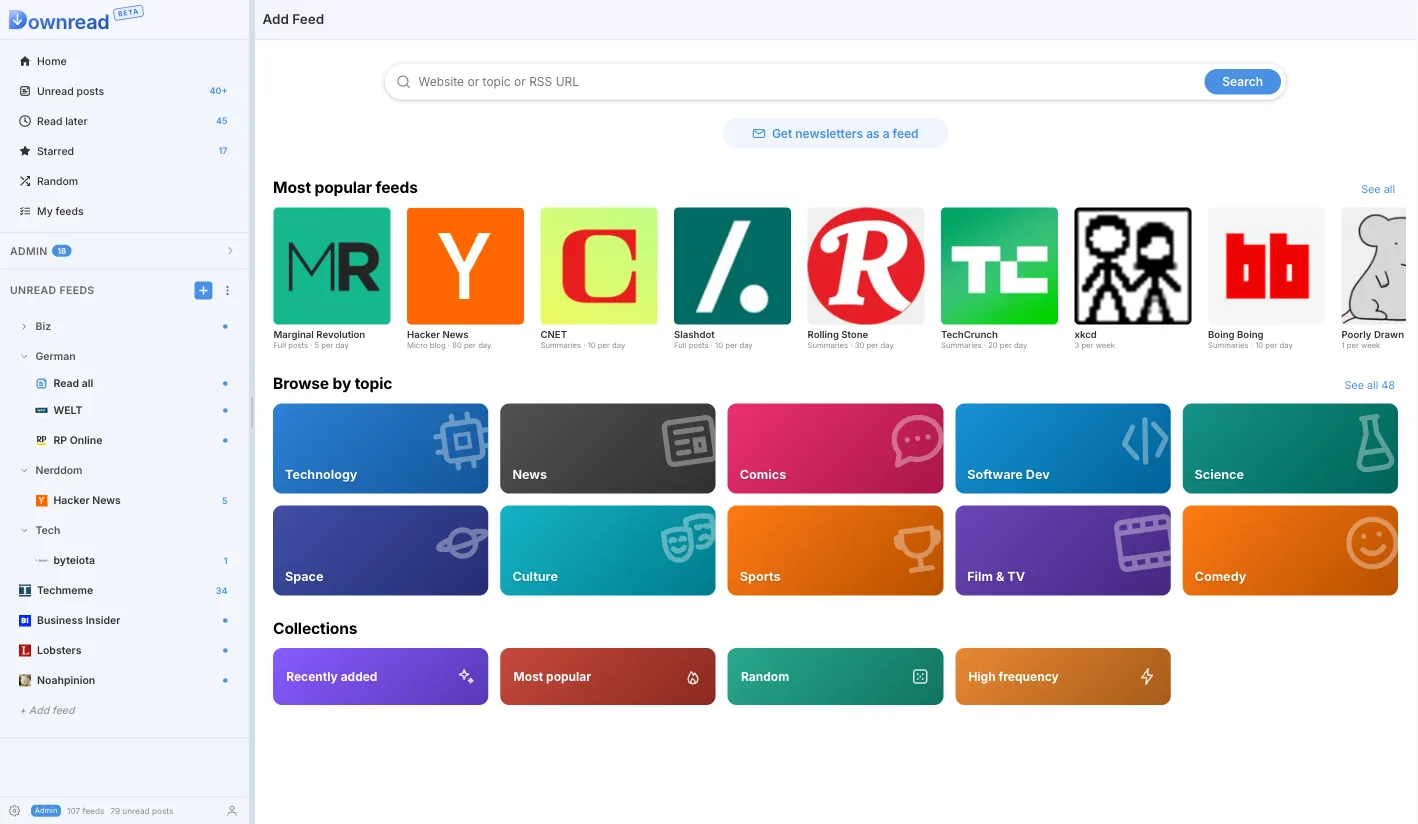
Task: Click the Read later clock icon
Action: pos(26,121)
